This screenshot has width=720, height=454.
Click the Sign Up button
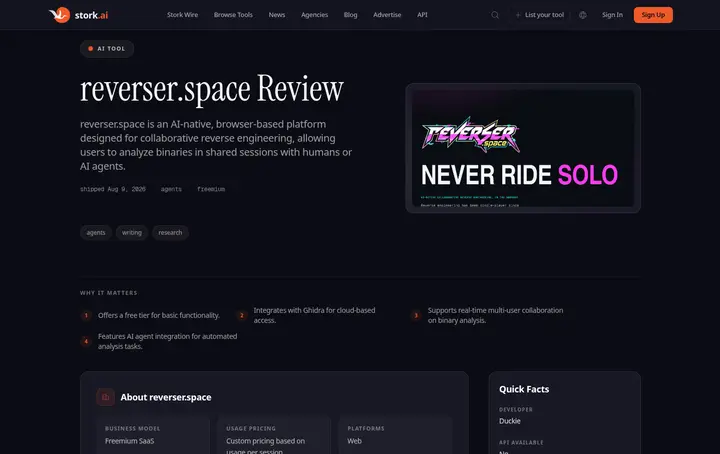tap(653, 15)
